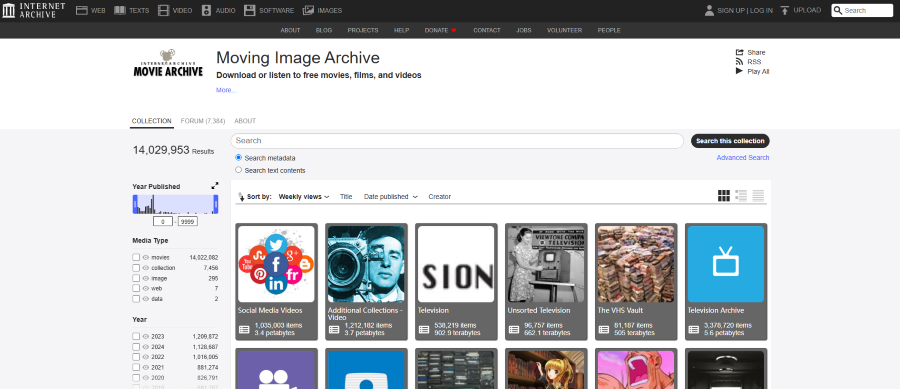Screen dimensions: 900x389
Task: Click the year range end field showing 9999
Action: [188, 221]
